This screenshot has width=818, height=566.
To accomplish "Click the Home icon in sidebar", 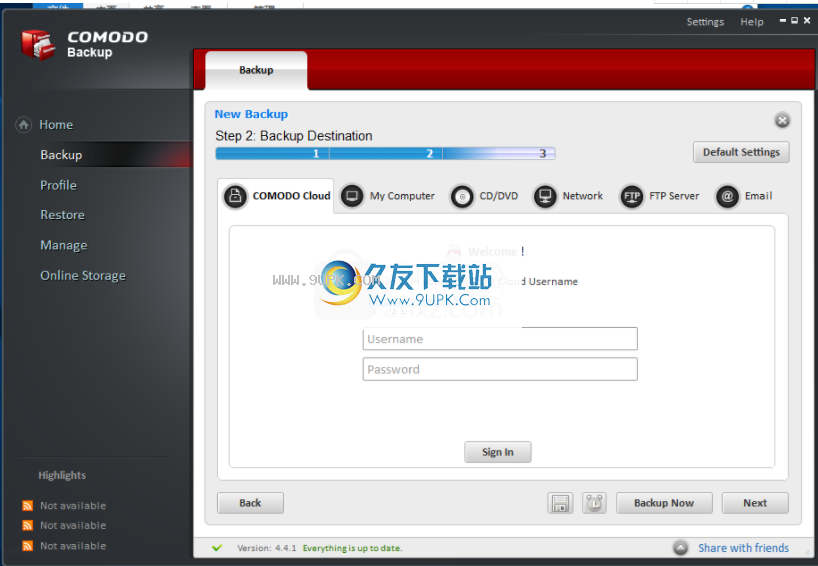I will [x=23, y=125].
